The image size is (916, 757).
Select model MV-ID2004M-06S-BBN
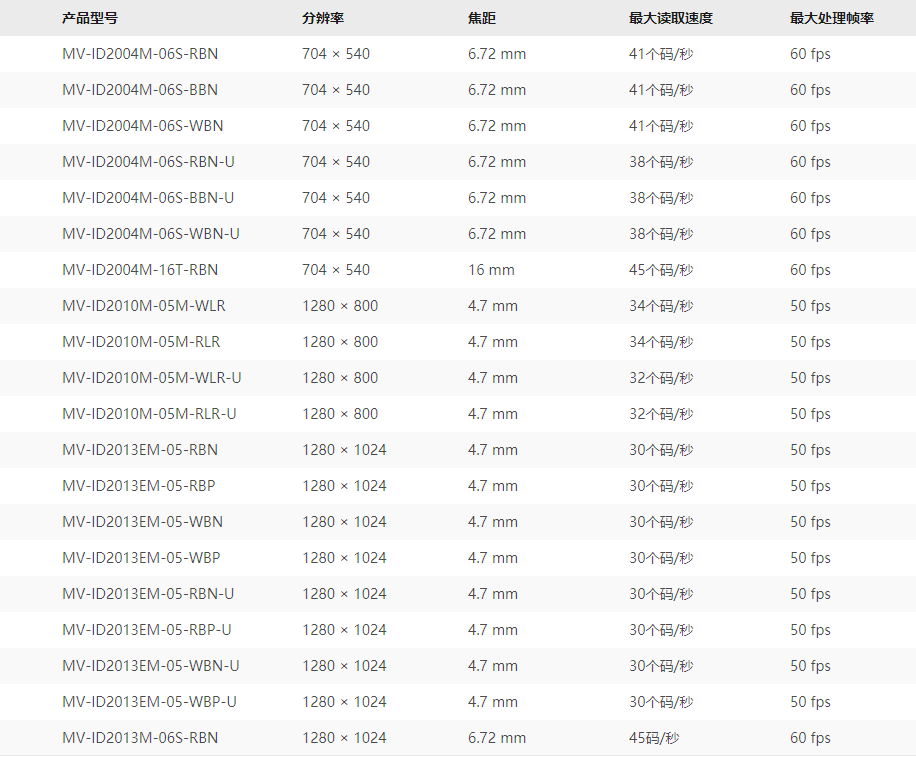(x=140, y=90)
